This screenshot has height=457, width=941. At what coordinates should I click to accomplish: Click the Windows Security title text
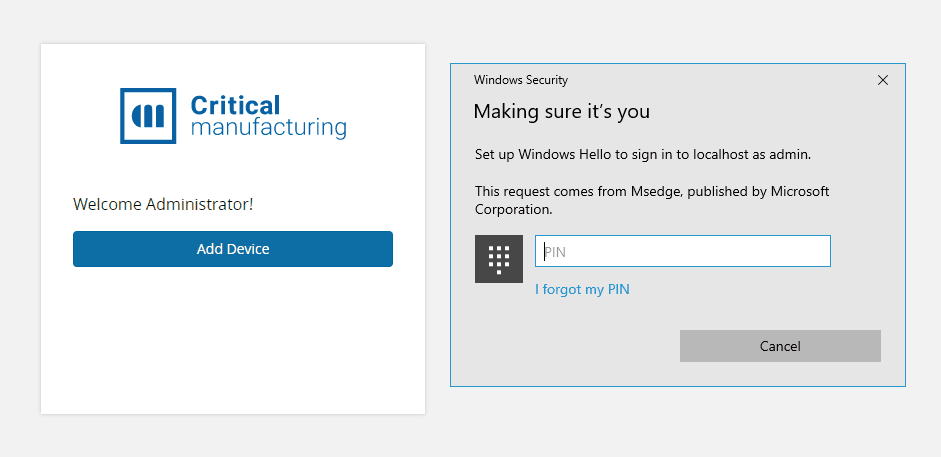point(521,80)
